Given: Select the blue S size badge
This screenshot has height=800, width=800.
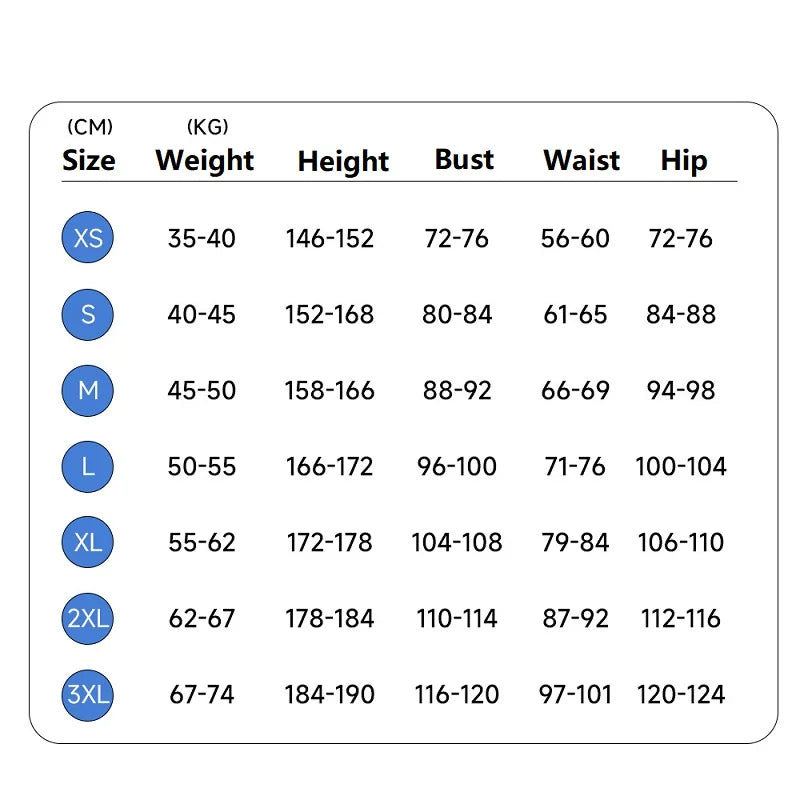Looking at the screenshot, I should click(x=88, y=314).
